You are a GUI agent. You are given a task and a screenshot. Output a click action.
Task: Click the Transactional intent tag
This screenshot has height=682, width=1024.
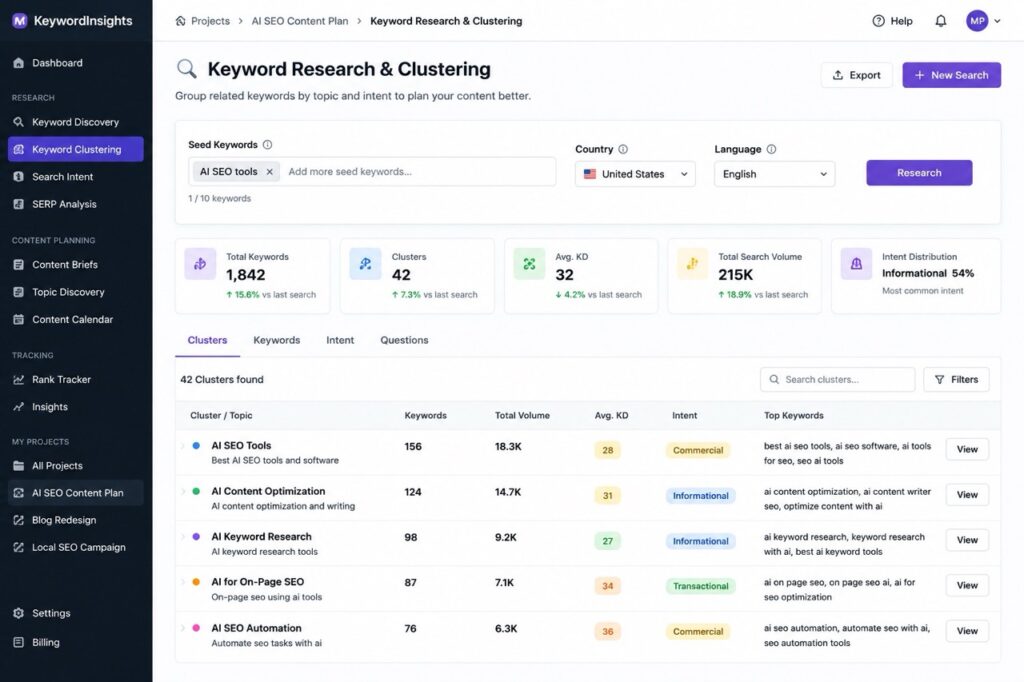coord(701,586)
